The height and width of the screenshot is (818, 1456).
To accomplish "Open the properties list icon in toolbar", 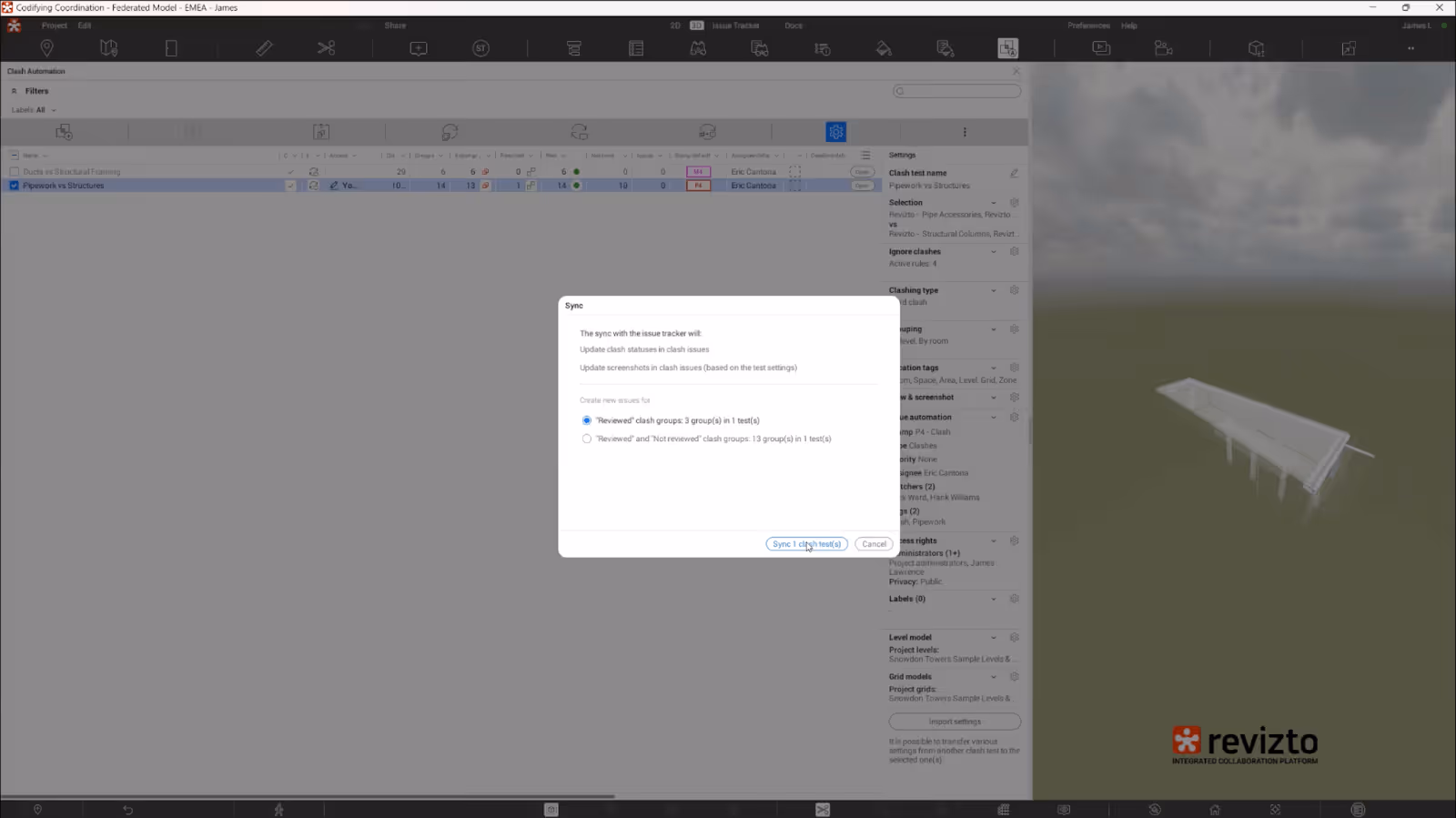I will [x=636, y=48].
